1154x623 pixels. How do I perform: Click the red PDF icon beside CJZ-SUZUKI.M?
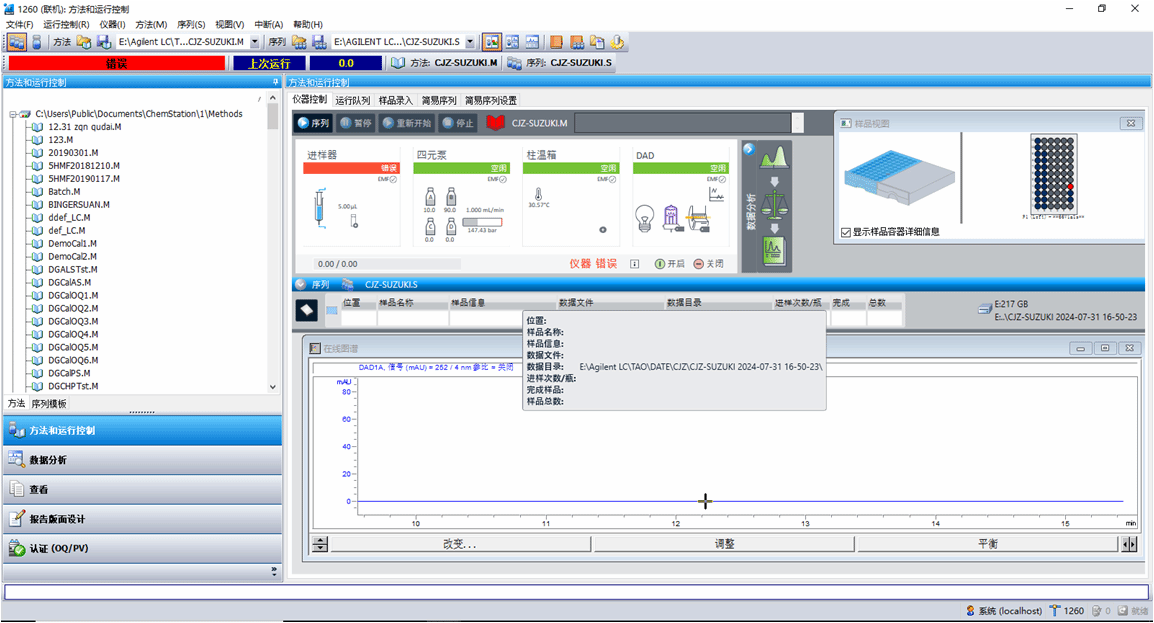[x=496, y=123]
